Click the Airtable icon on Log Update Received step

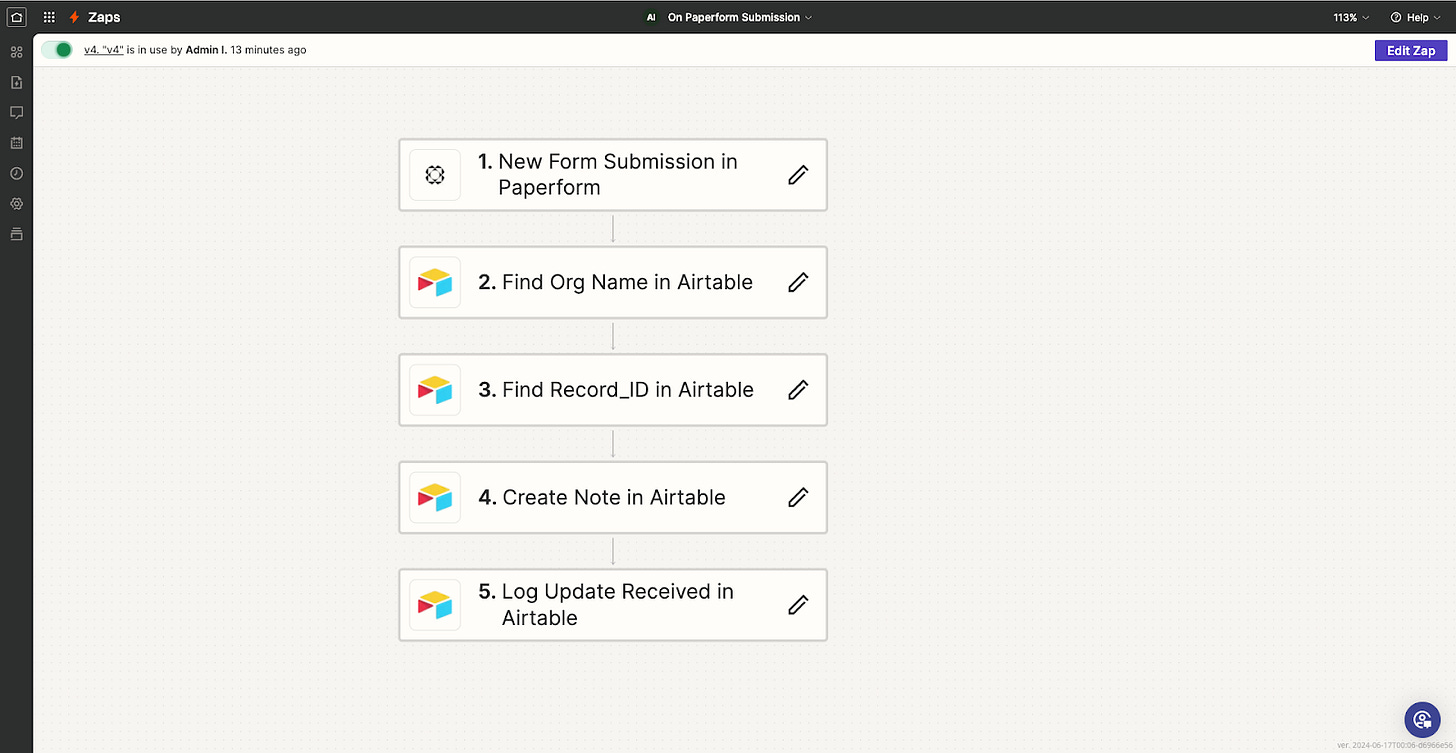(435, 605)
